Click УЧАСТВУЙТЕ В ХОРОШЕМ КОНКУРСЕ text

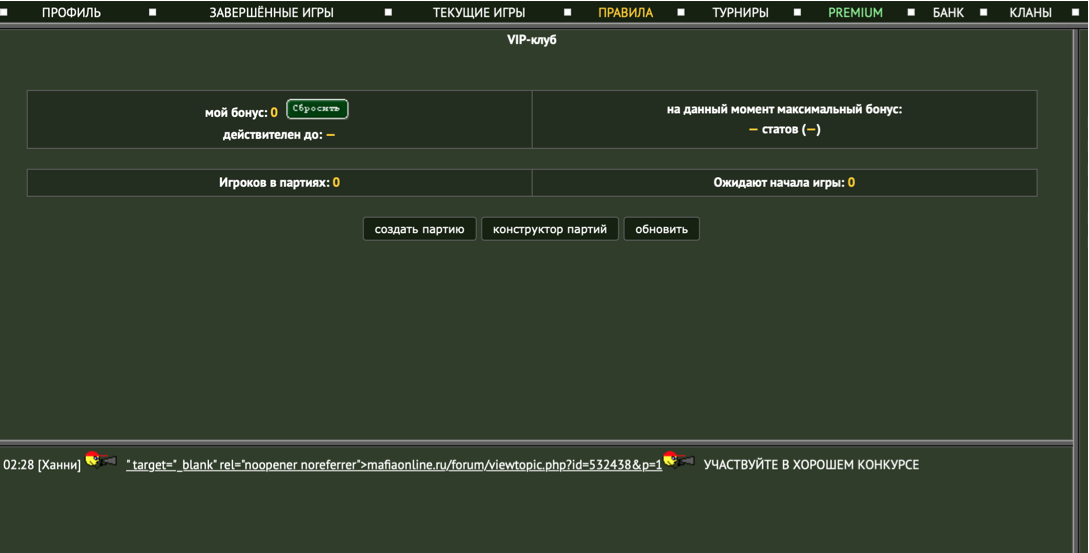pyautogui.click(x=811, y=465)
